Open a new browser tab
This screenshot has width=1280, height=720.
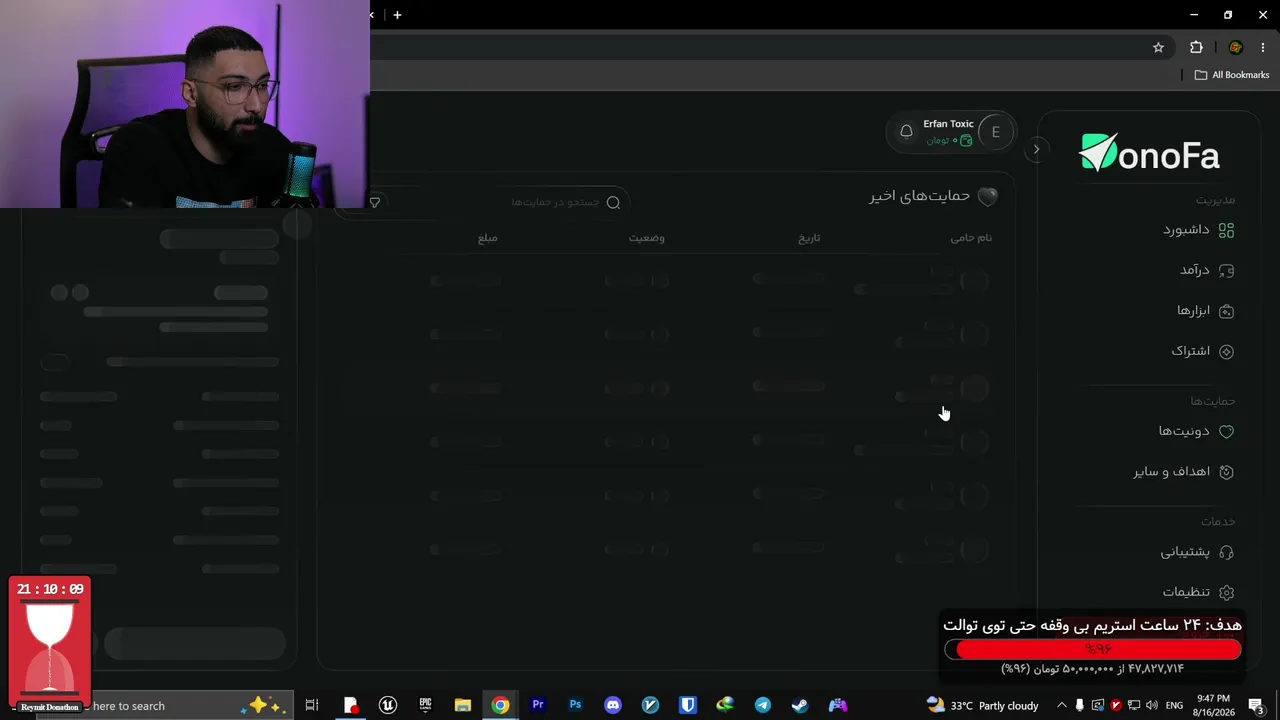click(x=397, y=15)
